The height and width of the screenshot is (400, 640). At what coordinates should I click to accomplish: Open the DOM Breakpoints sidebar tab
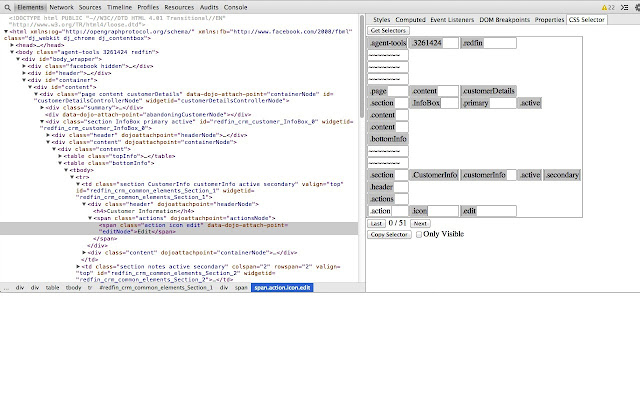click(504, 20)
